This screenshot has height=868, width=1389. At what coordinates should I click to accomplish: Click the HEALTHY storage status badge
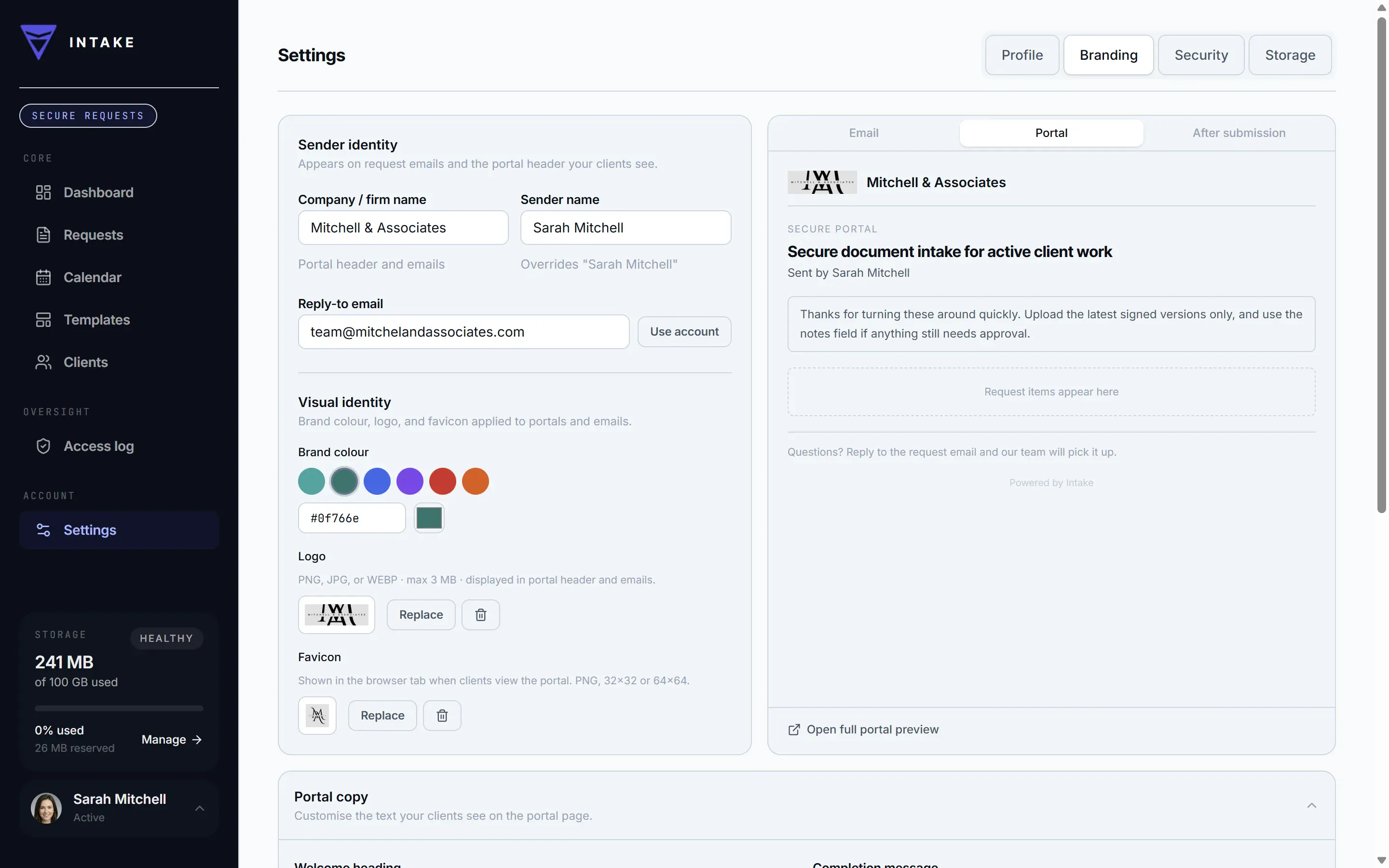point(166,638)
